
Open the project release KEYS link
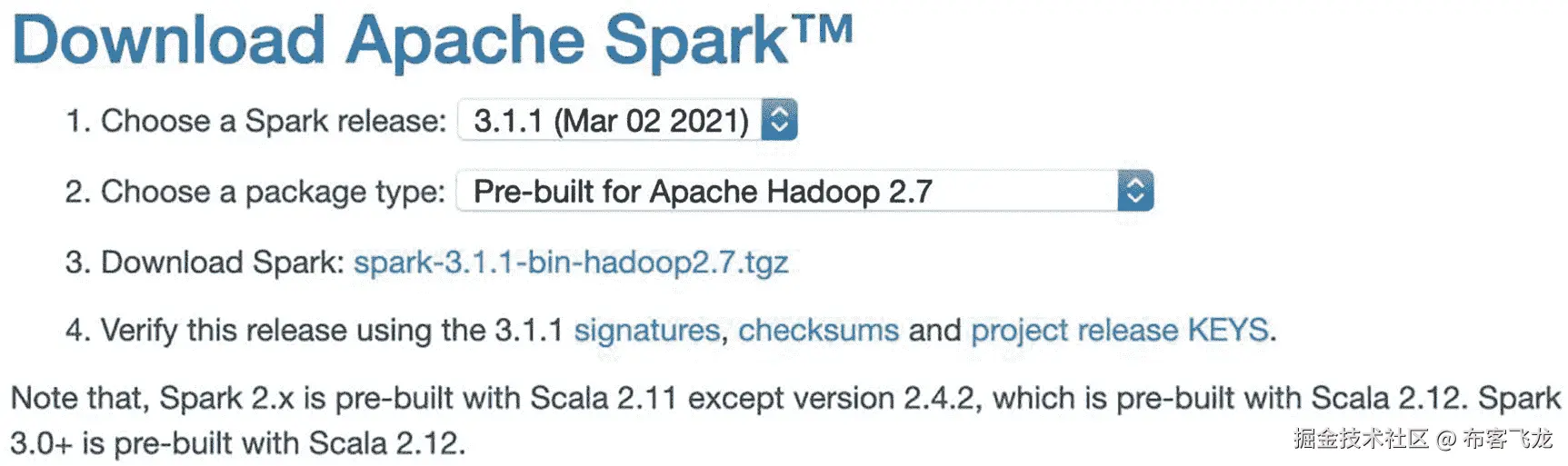pyautogui.click(x=1119, y=330)
